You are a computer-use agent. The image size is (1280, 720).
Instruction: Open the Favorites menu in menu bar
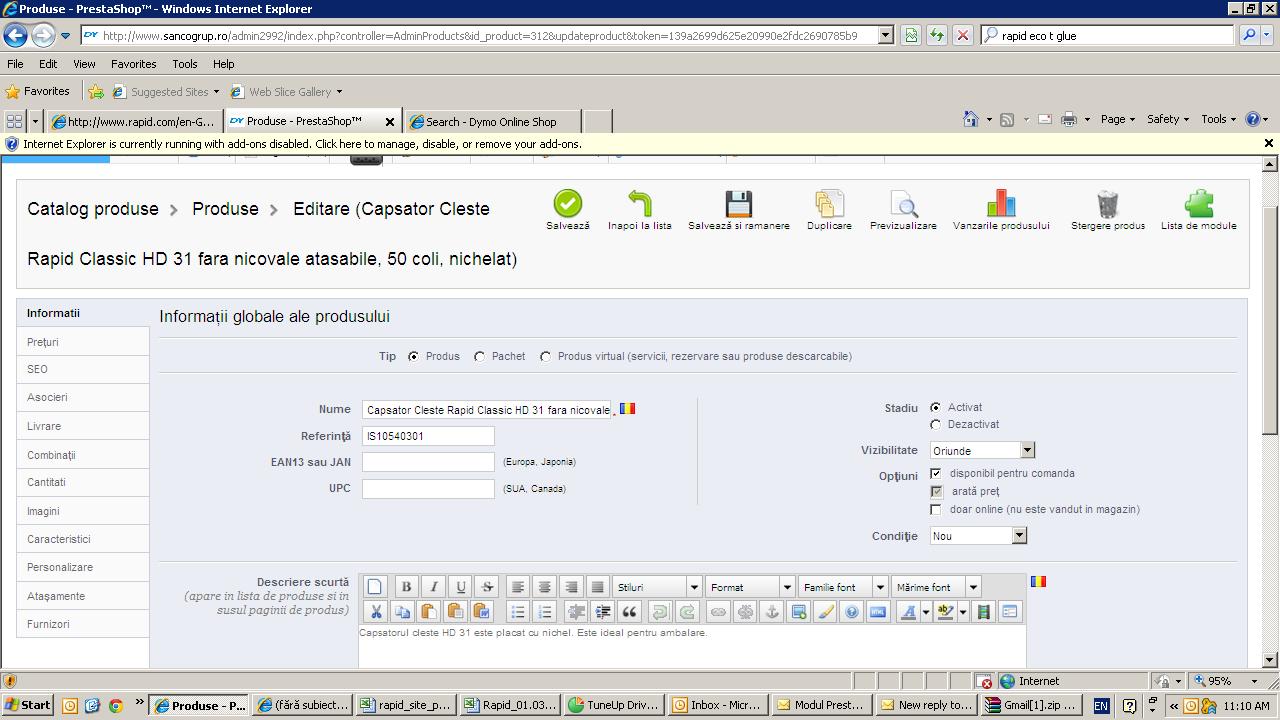tap(133, 64)
